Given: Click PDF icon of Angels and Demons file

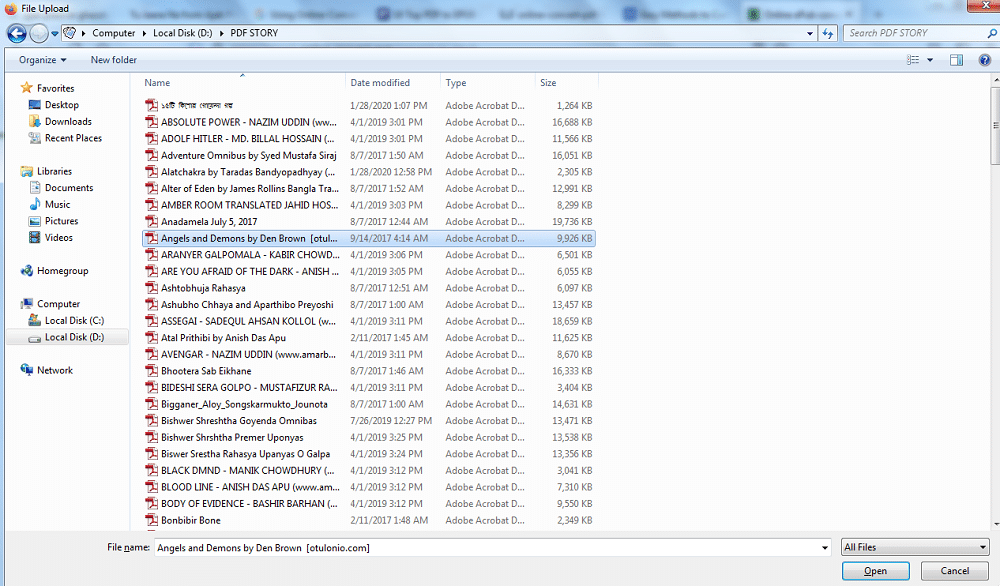Looking at the screenshot, I should pos(151,238).
